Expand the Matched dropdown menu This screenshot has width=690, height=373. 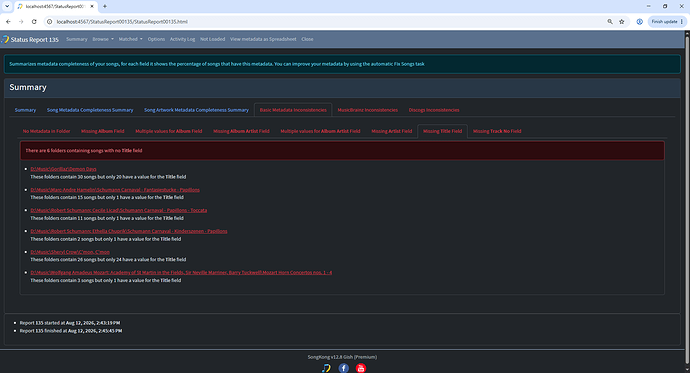[x=130, y=39]
